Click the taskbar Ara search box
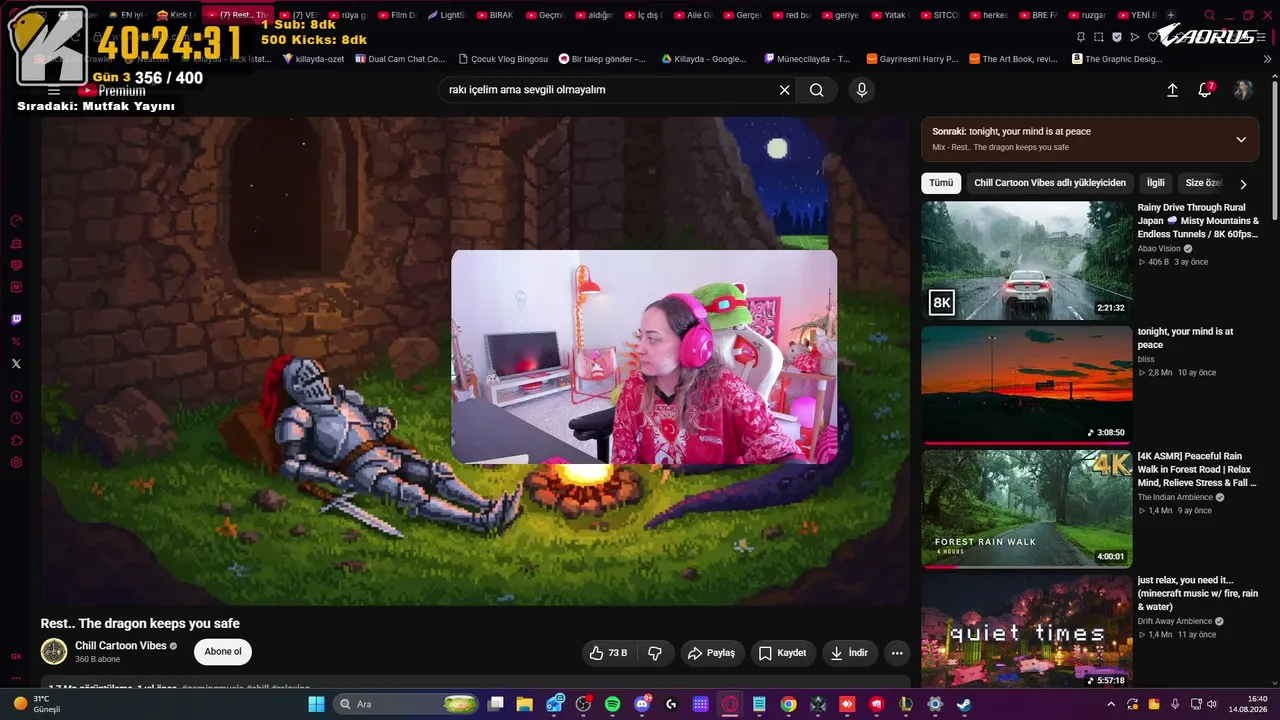The image size is (1280, 720). click(407, 704)
